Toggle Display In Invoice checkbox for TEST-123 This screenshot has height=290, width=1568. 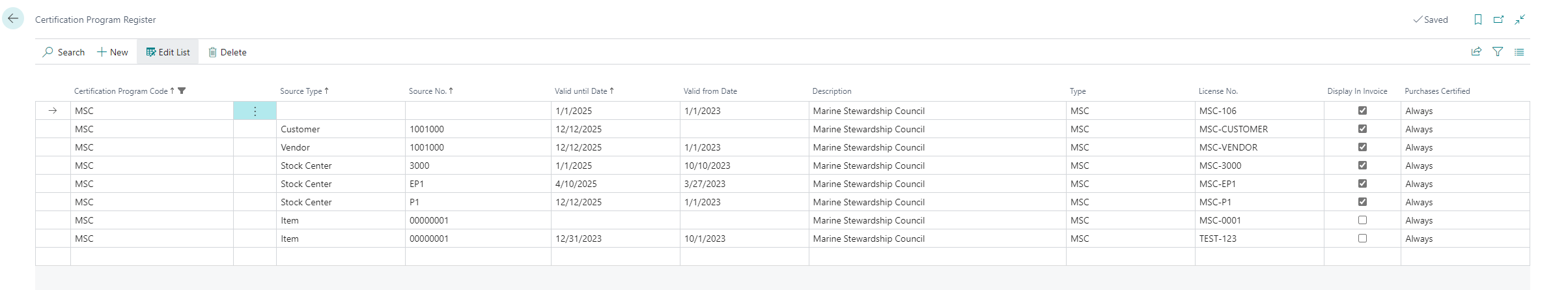click(1362, 239)
